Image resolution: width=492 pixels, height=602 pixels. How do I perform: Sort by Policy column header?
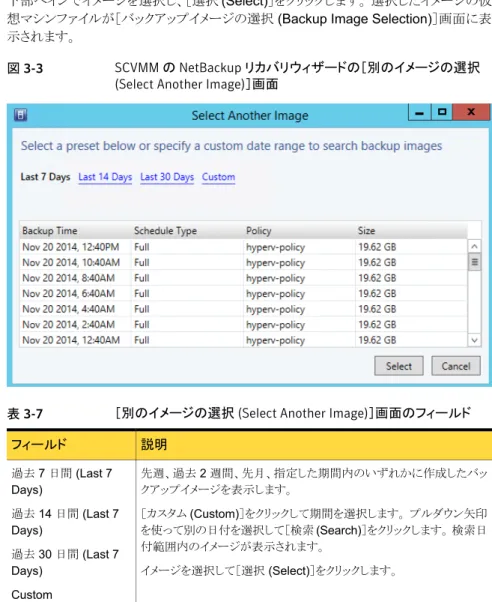[300, 230]
